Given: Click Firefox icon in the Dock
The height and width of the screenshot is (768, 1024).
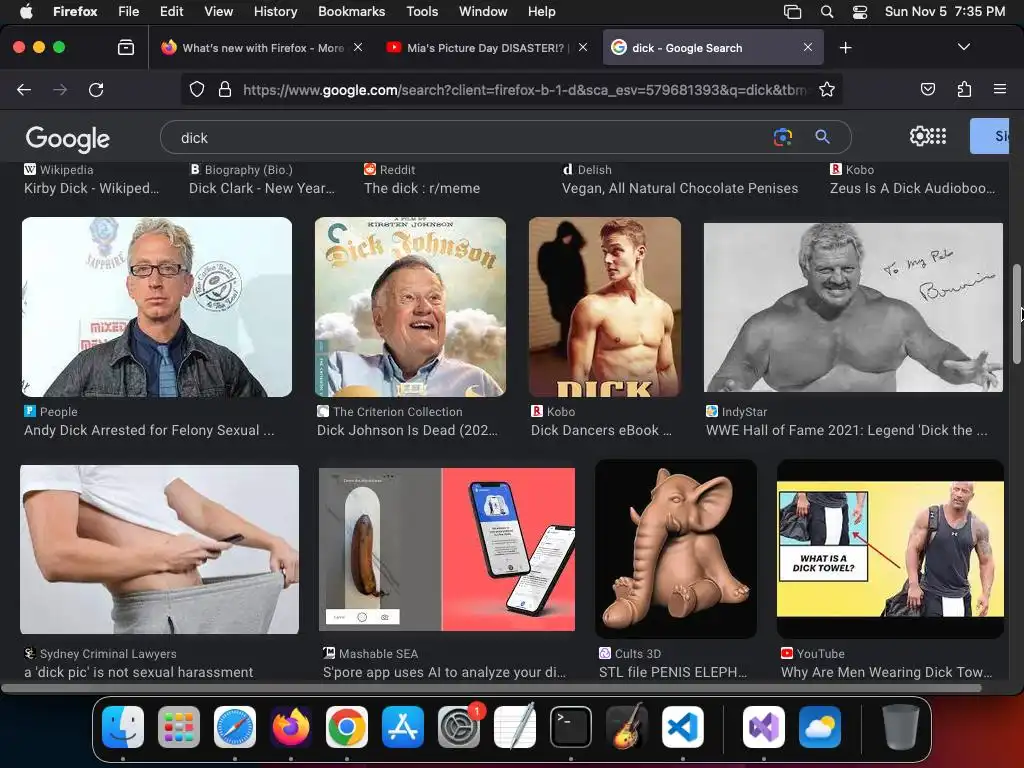Looking at the screenshot, I should [291, 727].
